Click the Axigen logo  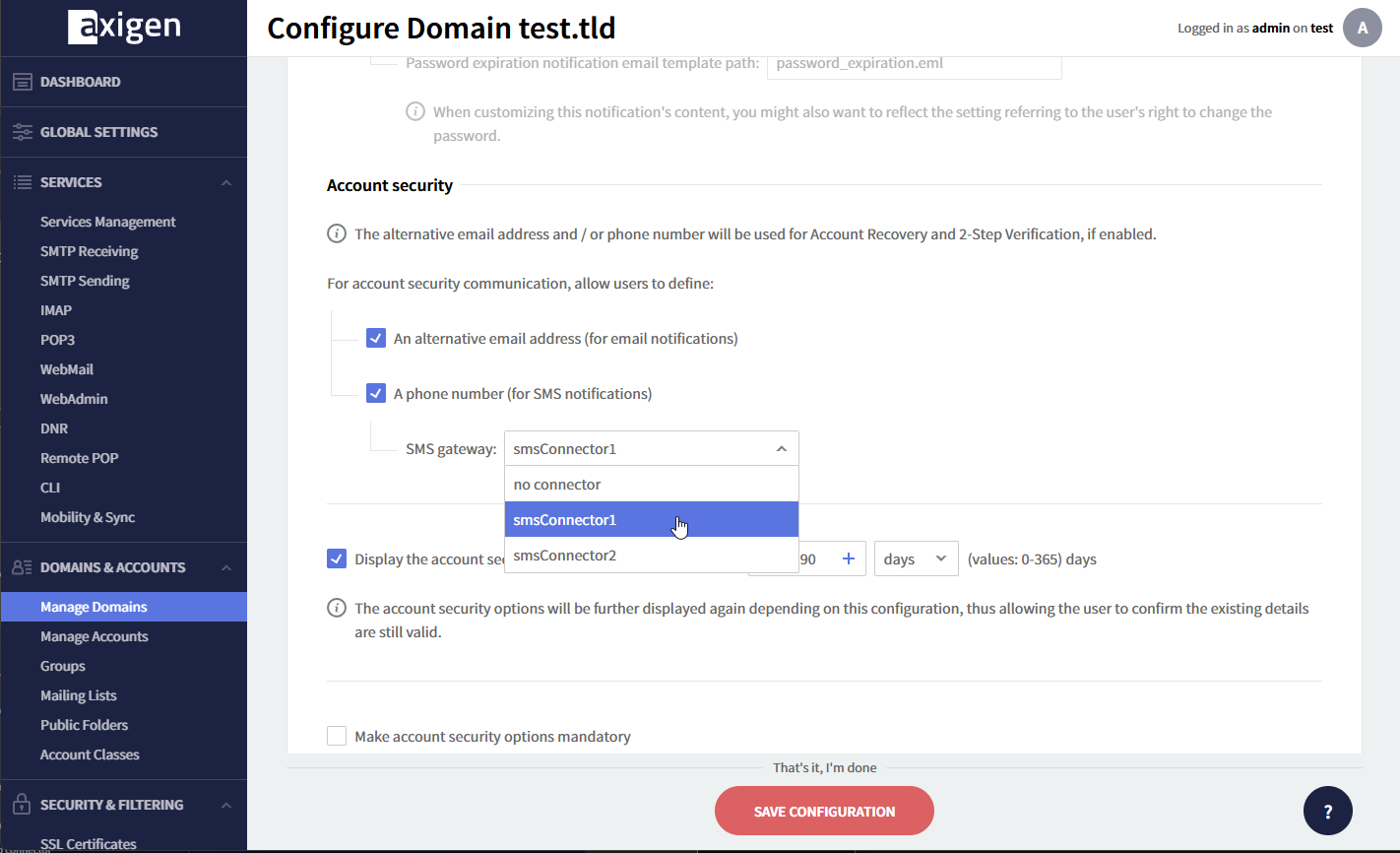(x=124, y=28)
